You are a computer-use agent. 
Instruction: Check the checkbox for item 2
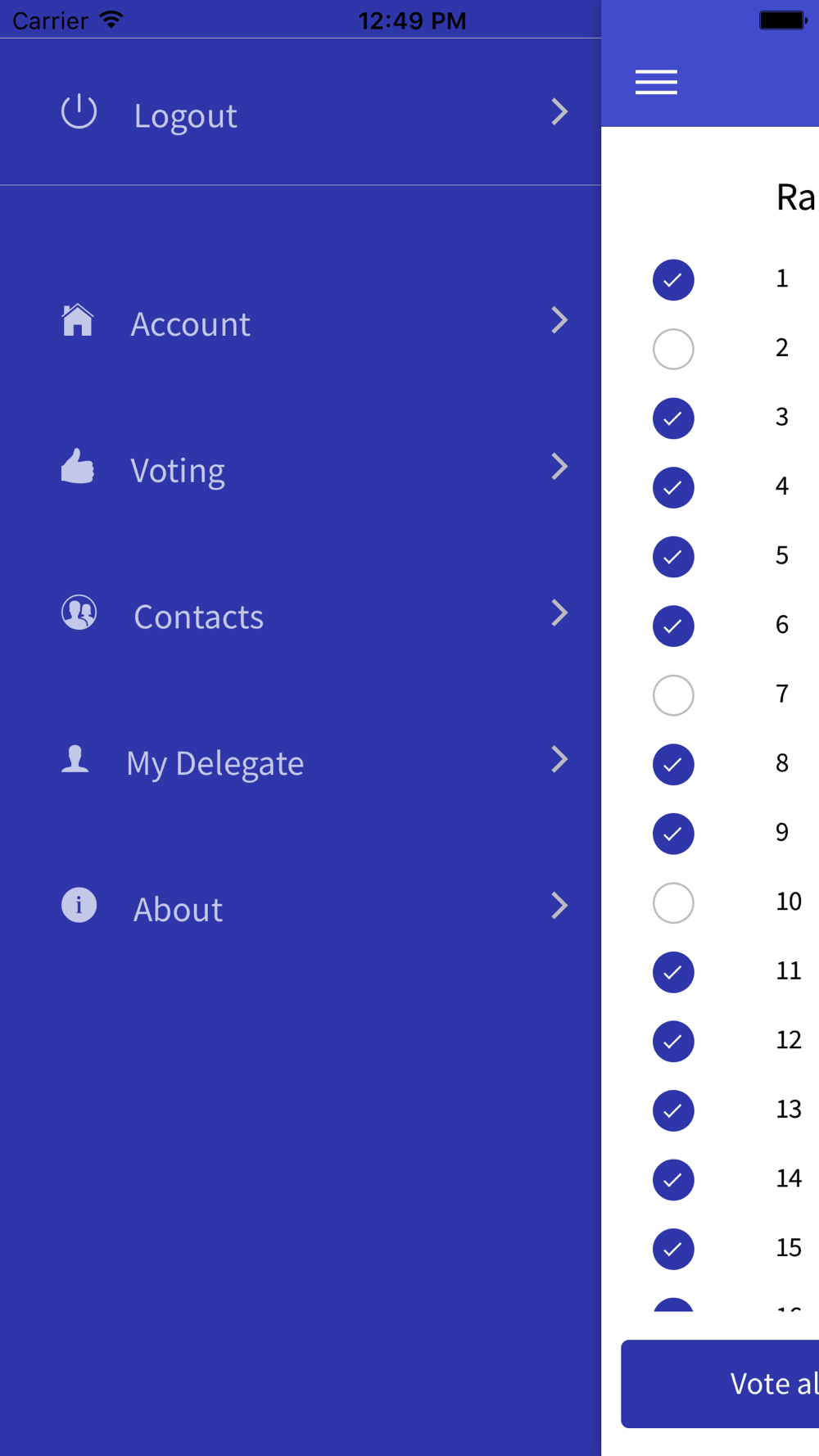coord(673,349)
